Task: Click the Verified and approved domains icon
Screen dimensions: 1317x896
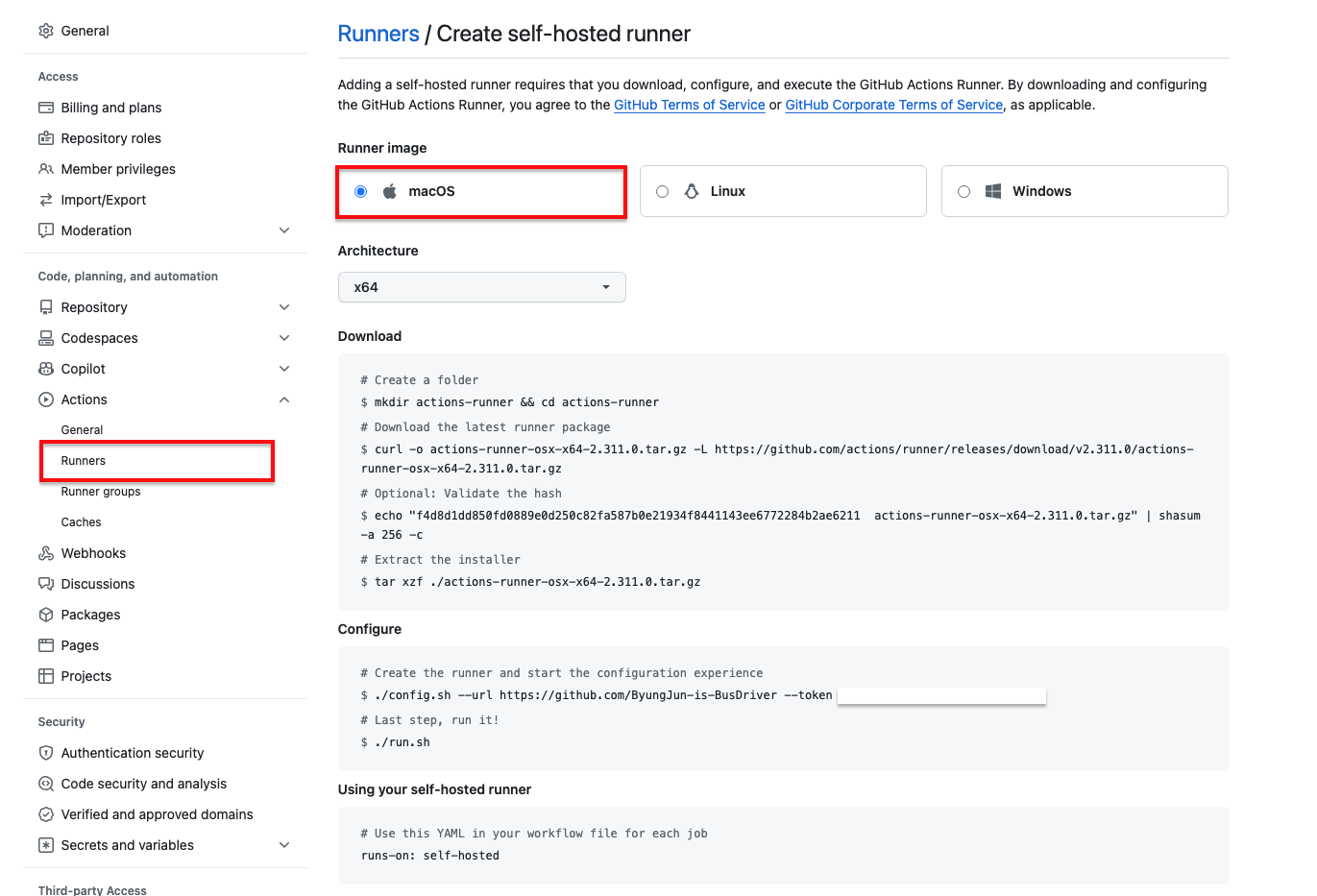Action: coord(46,814)
